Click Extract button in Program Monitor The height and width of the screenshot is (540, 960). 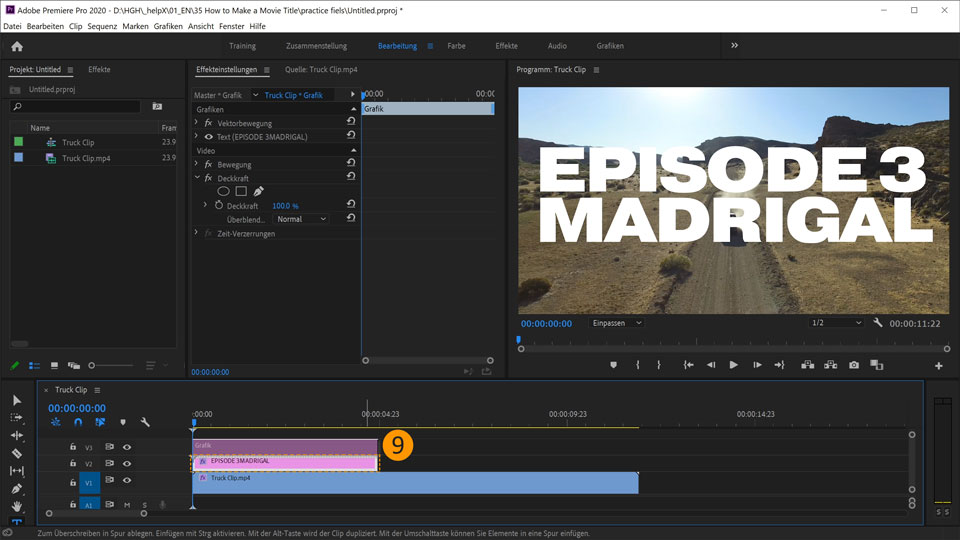830,365
